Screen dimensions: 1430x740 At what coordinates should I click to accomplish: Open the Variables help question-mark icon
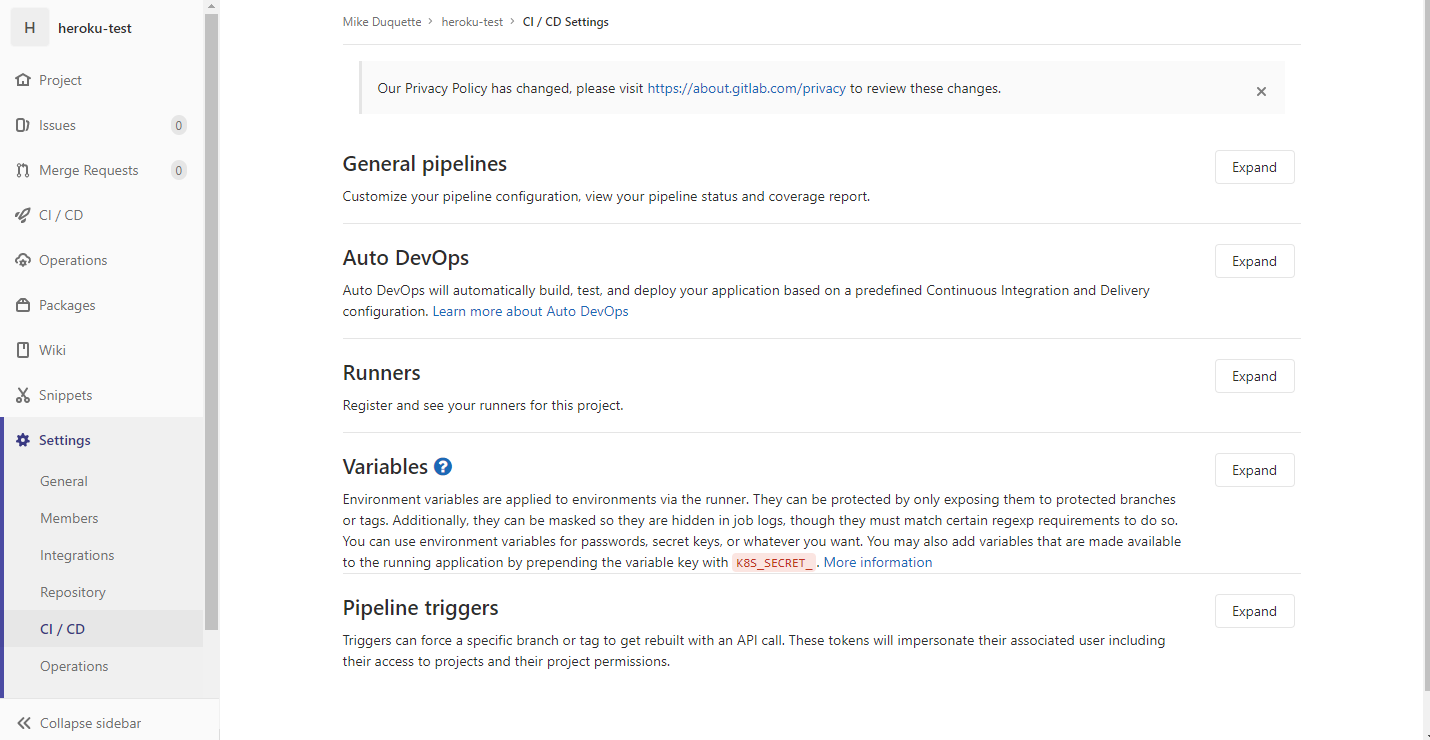(x=443, y=467)
